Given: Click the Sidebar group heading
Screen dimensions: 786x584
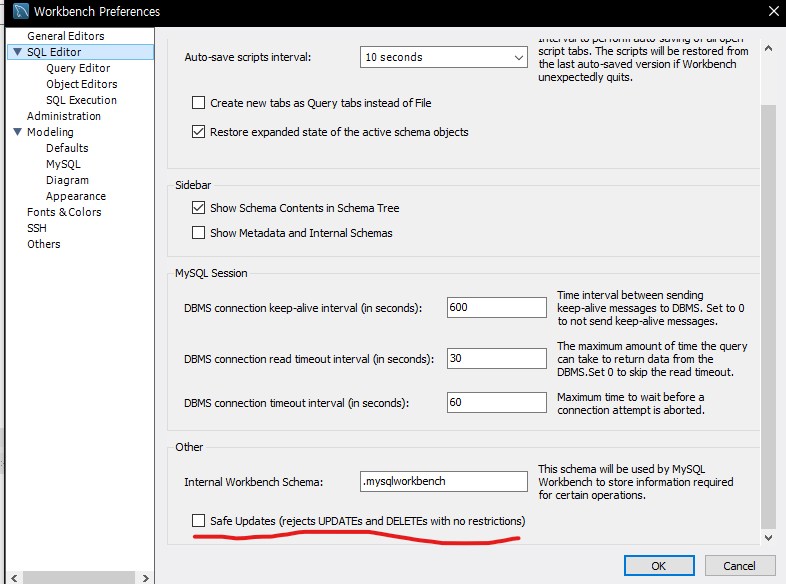Looking at the screenshot, I should (193, 185).
